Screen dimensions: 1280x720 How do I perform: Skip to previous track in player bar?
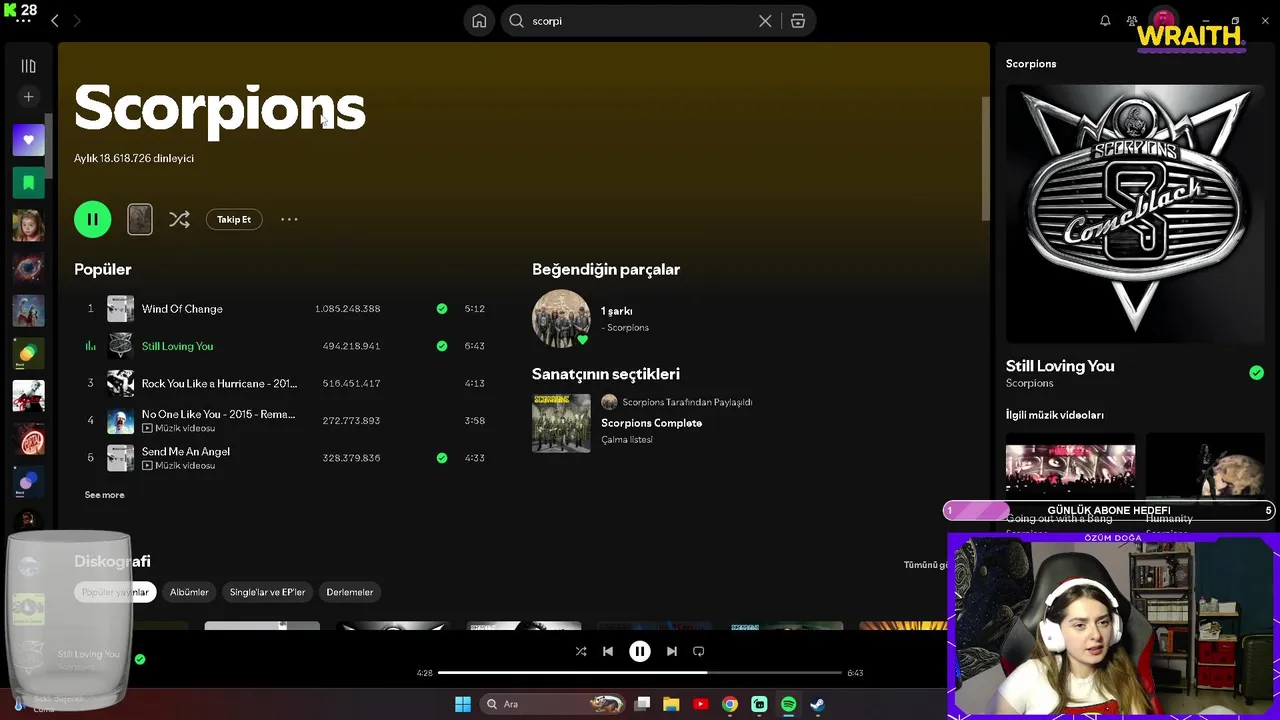[x=608, y=651]
